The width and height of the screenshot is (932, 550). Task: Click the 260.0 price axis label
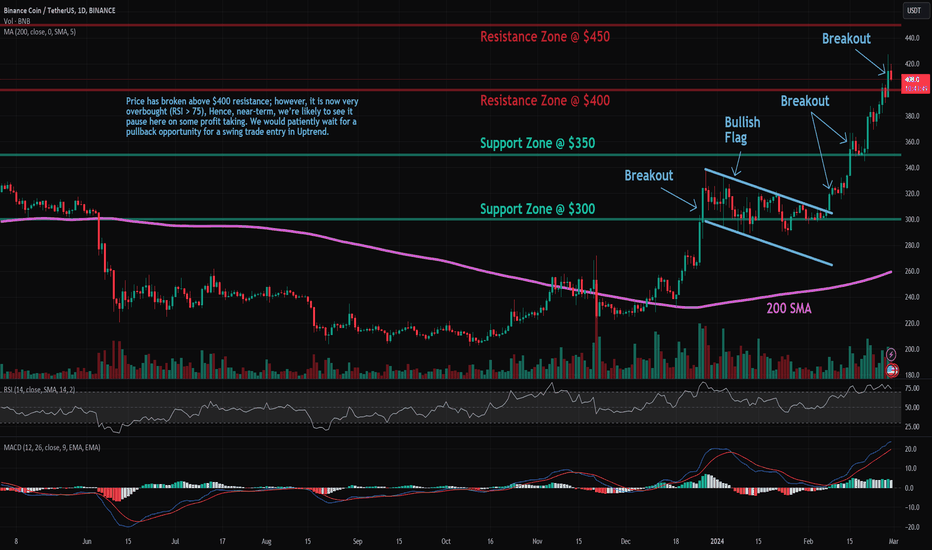click(912, 271)
